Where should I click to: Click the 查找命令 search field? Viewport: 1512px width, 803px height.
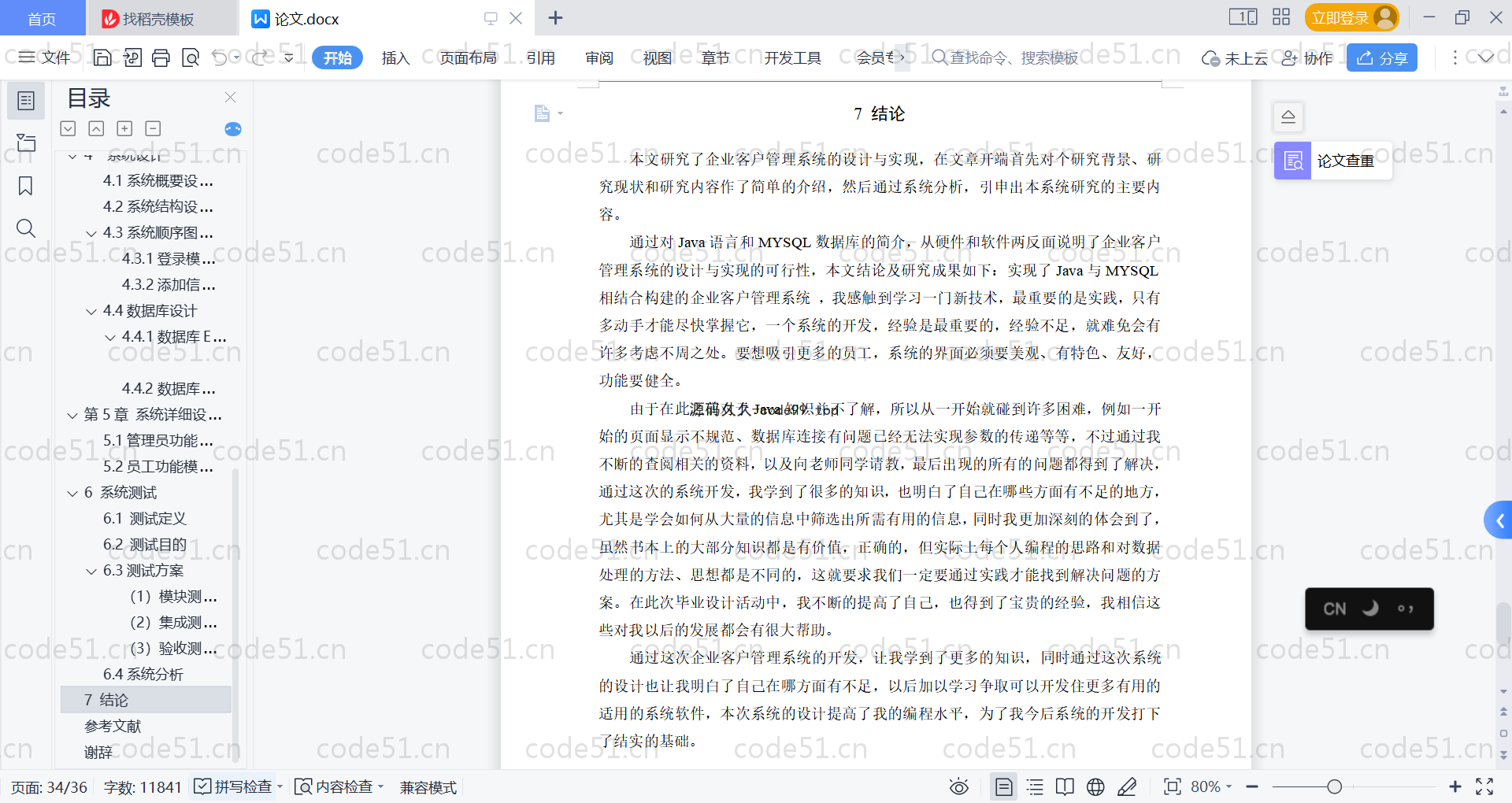pos(1004,57)
